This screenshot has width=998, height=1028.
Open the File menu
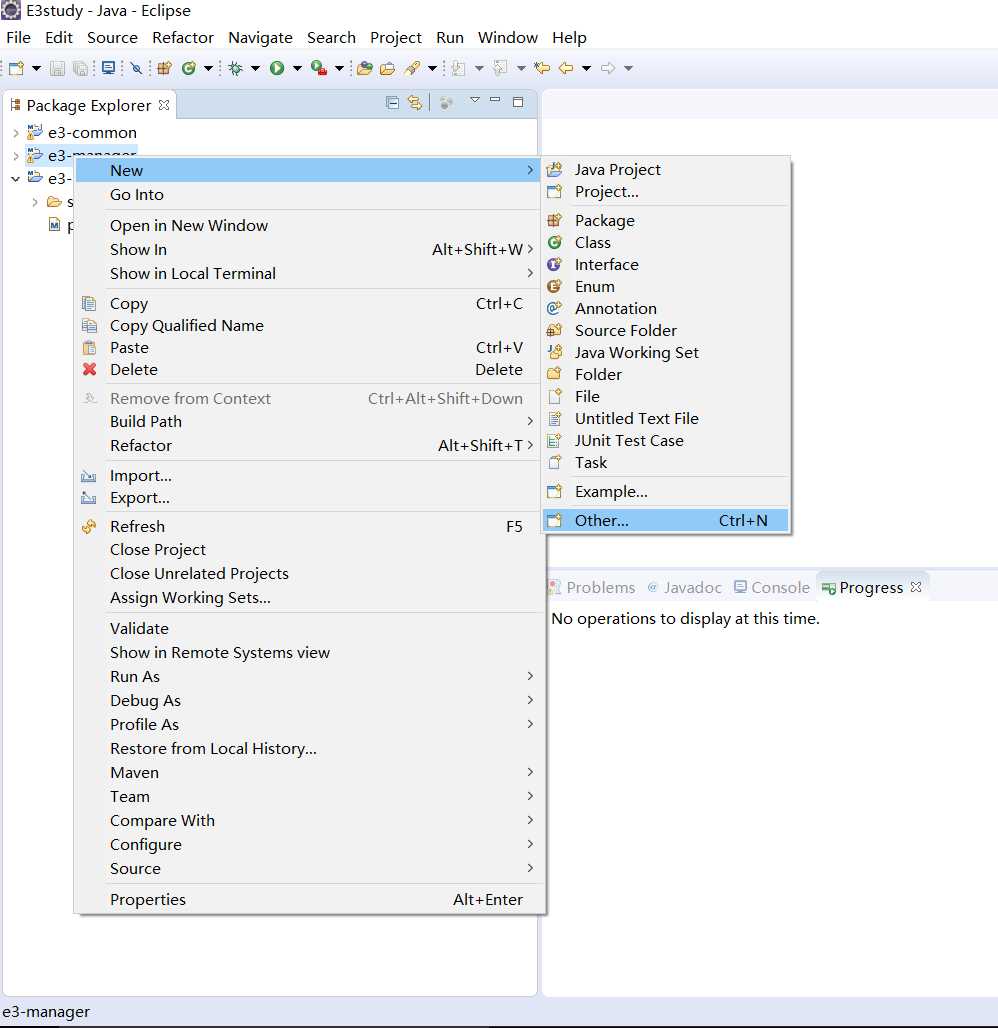pyautogui.click(x=18, y=37)
